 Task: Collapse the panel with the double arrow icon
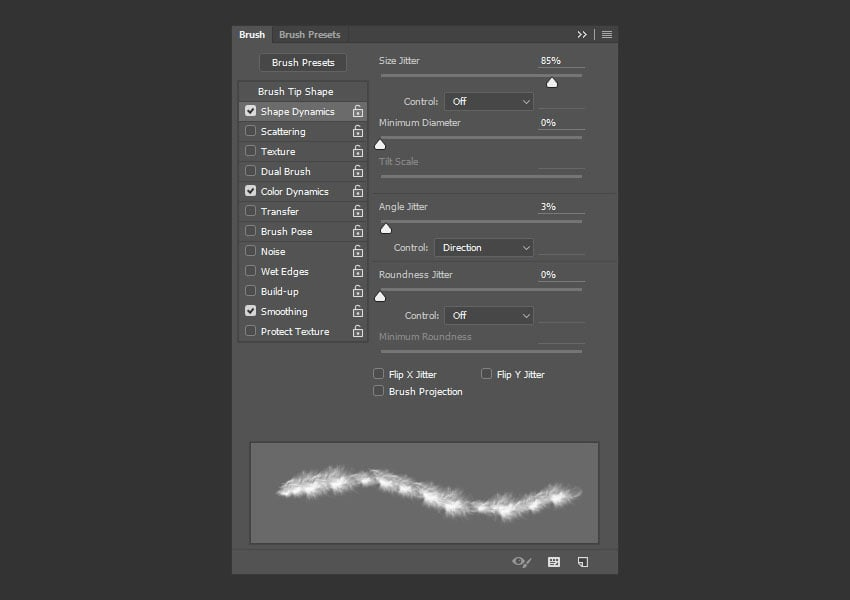pyautogui.click(x=582, y=34)
